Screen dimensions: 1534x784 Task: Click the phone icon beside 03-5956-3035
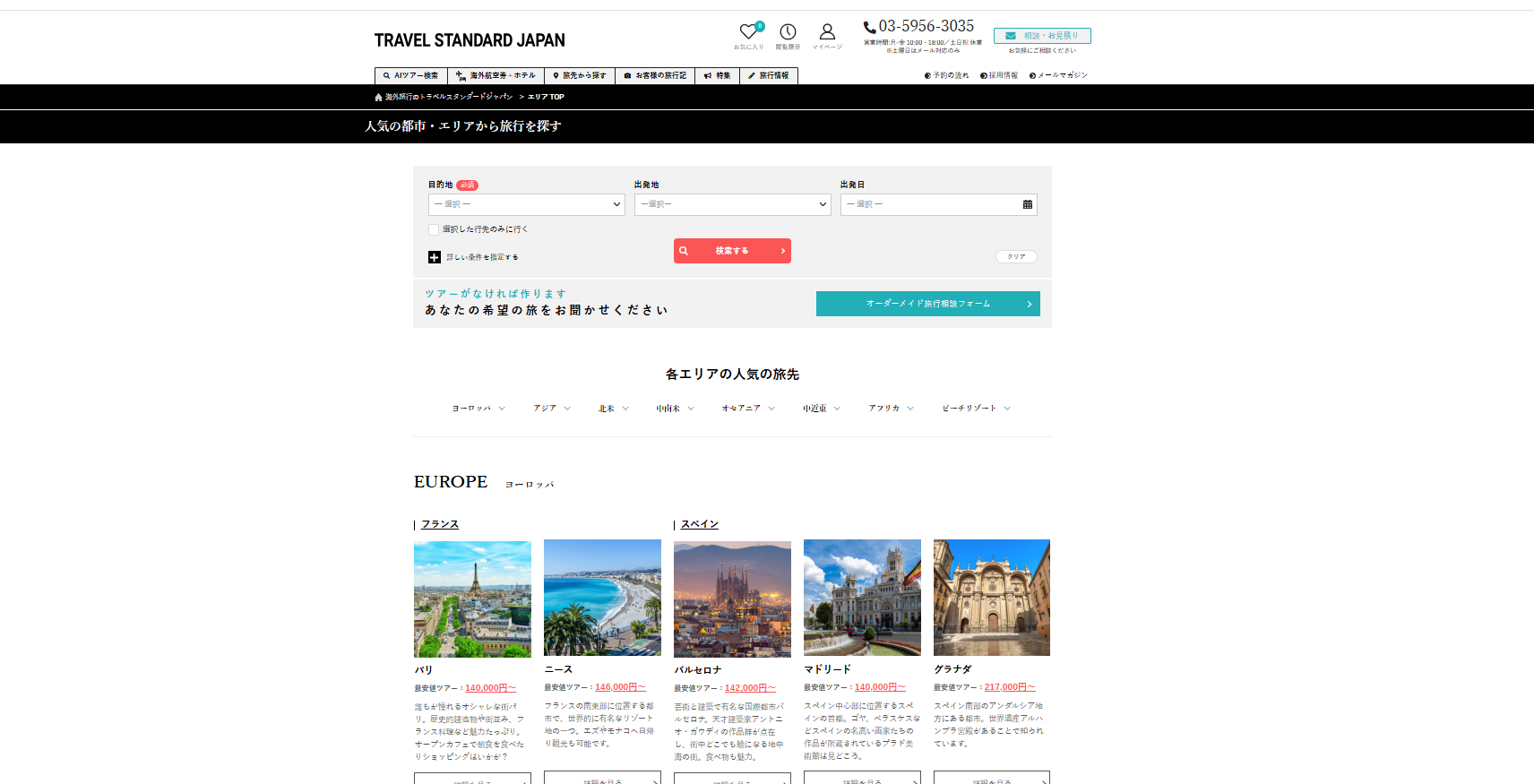[869, 27]
